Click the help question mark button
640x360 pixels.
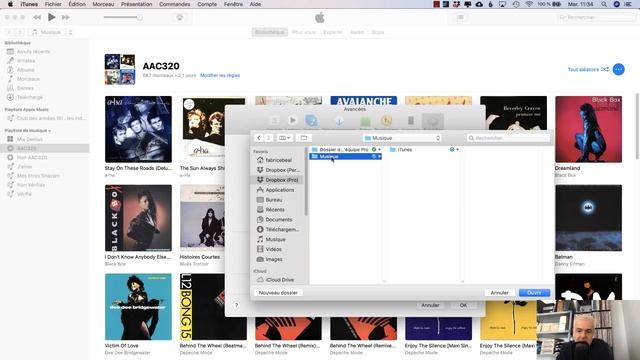(x=236, y=305)
